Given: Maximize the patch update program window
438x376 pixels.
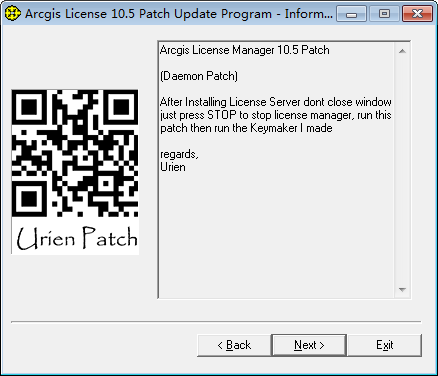Looking at the screenshot, I should click(x=384, y=14).
